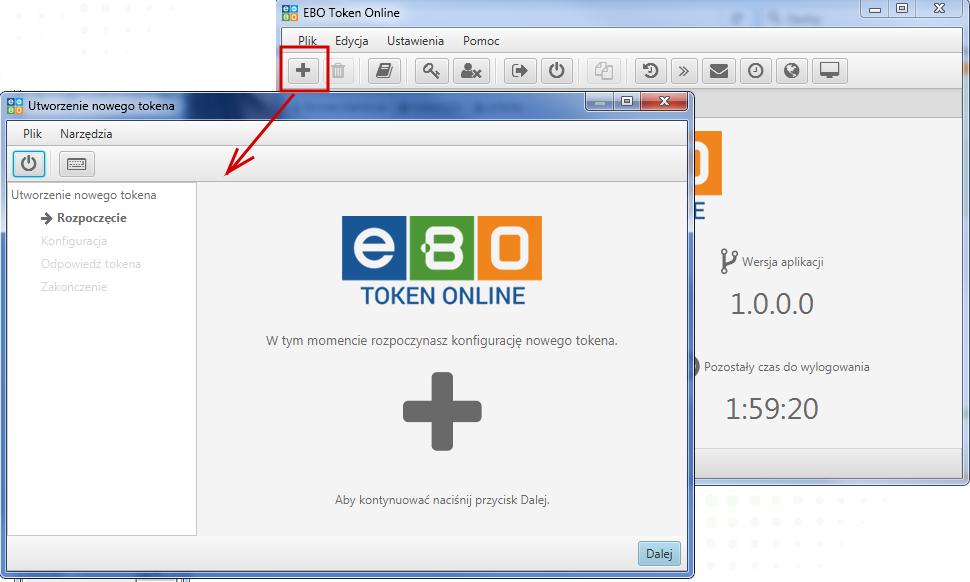970x582 pixels.
Task: Click the branch icon beside Wersja aplikacji
Action: click(x=729, y=261)
